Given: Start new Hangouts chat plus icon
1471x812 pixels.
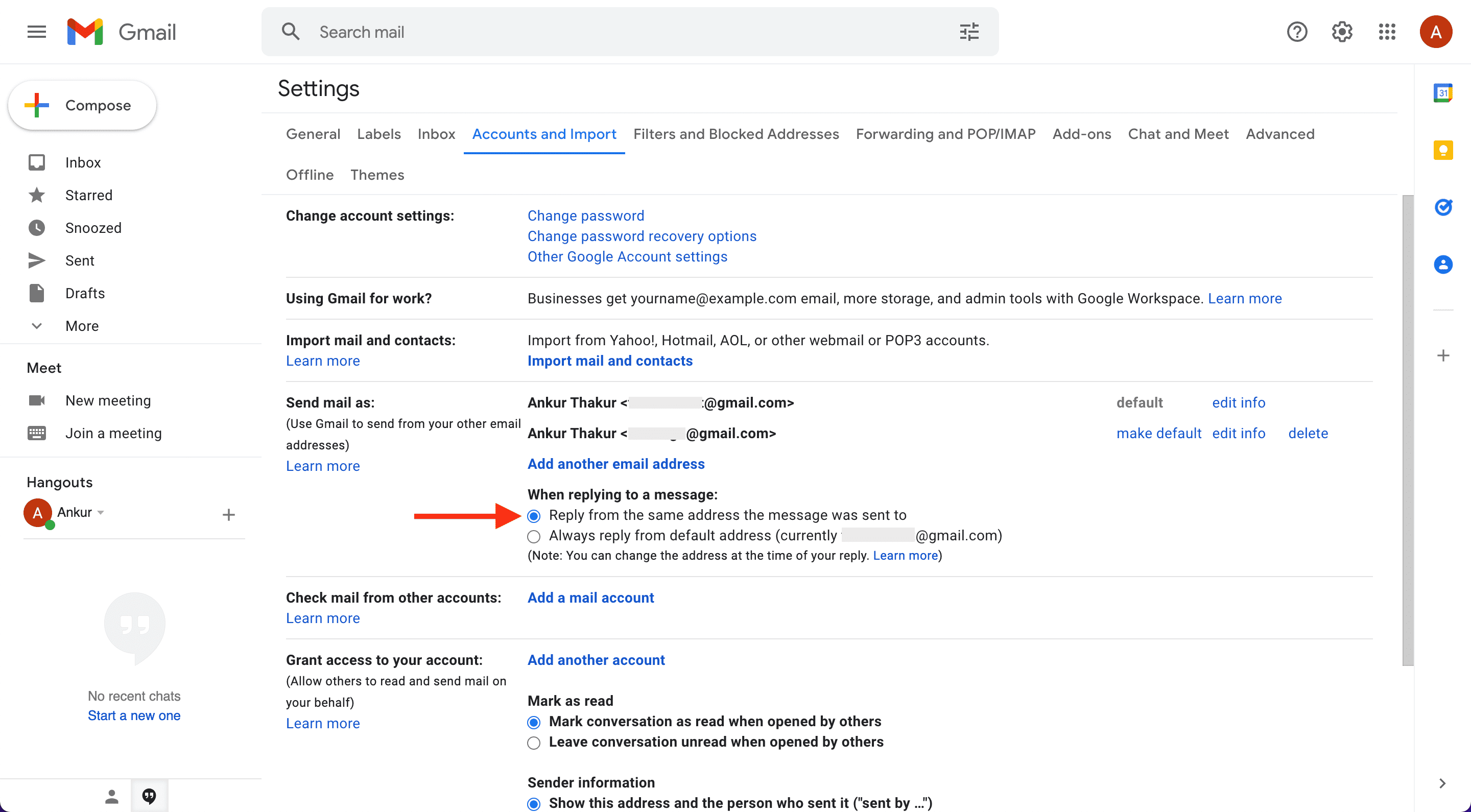Looking at the screenshot, I should coord(228,515).
